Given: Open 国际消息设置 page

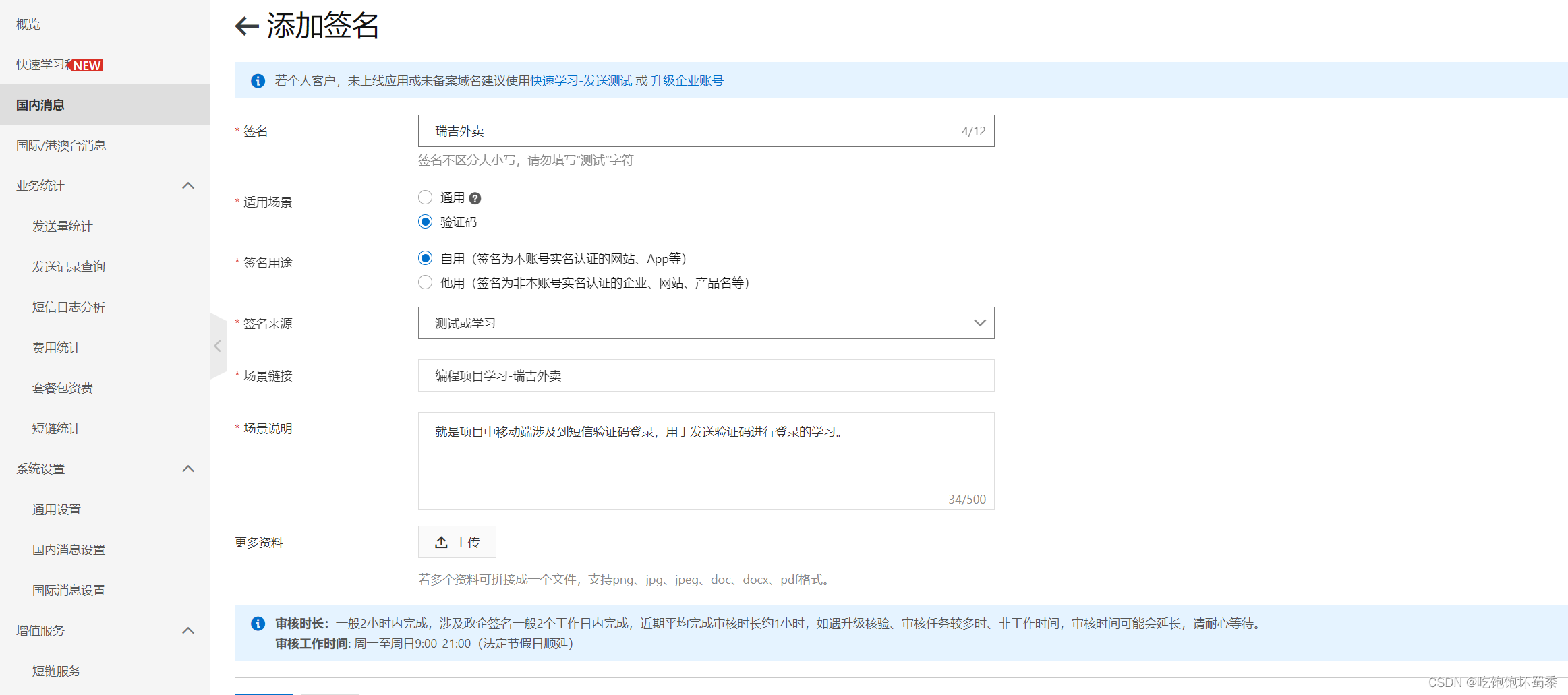Looking at the screenshot, I should coord(69,591).
